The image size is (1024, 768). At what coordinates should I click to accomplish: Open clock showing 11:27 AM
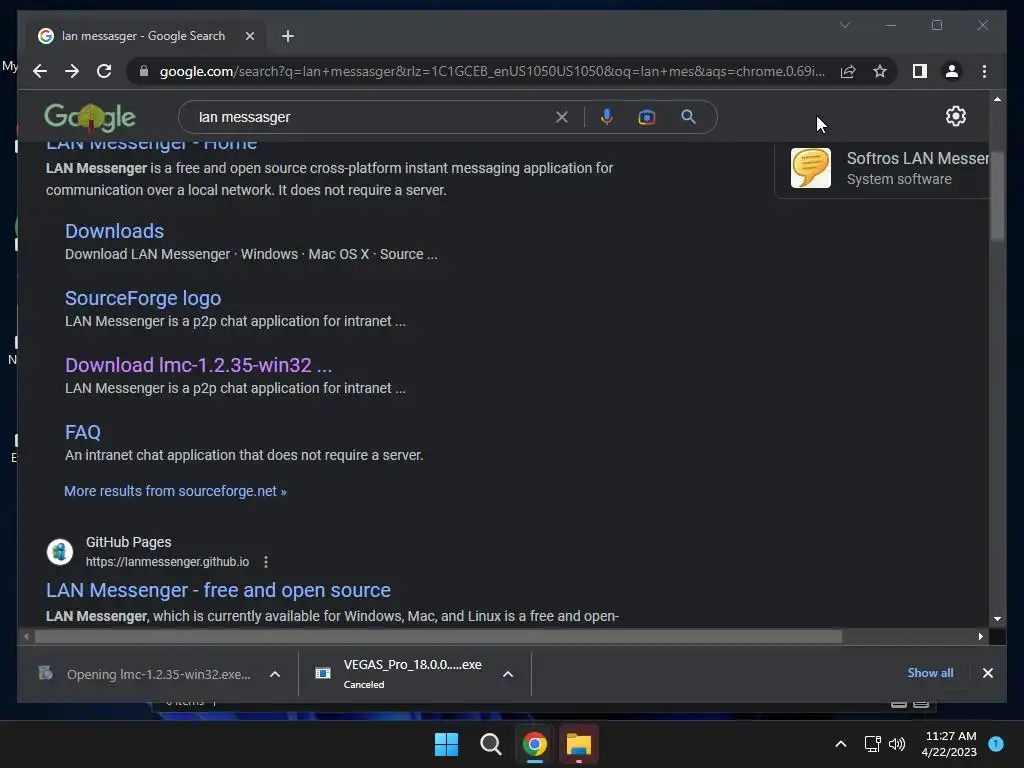click(x=950, y=744)
